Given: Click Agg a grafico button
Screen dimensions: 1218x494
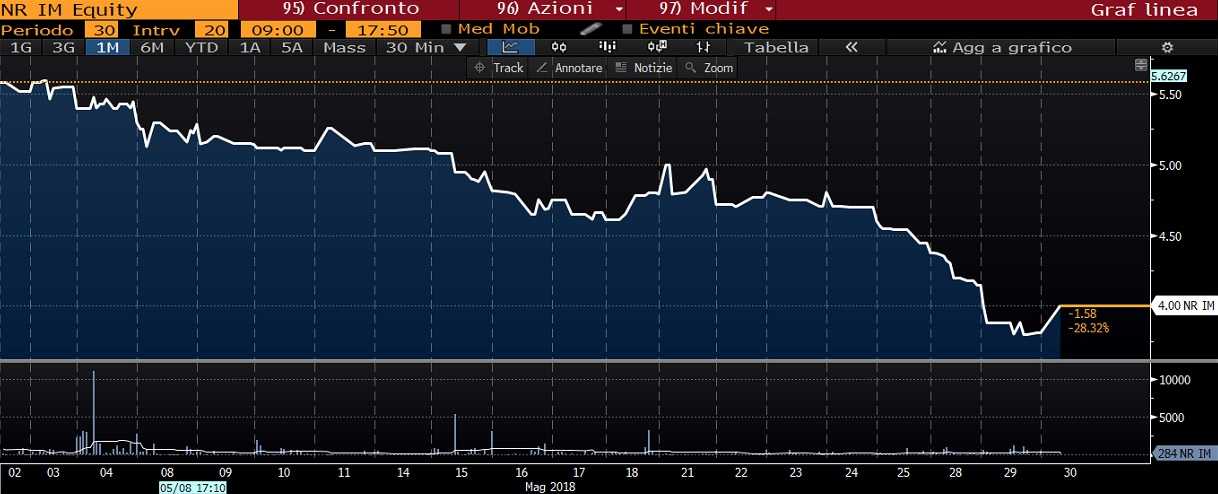Looking at the screenshot, I should click(1001, 47).
